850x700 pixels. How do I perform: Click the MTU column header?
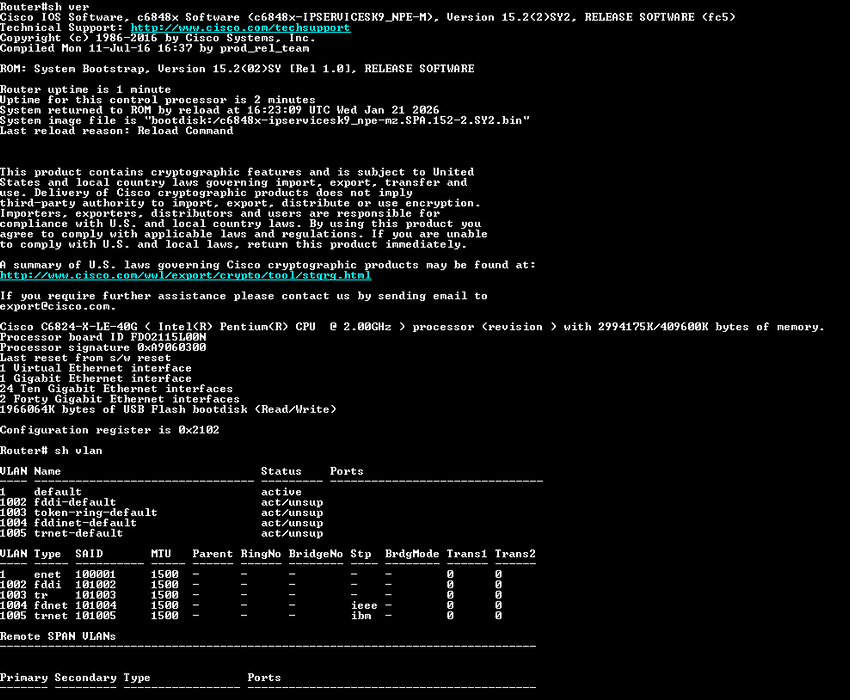coord(161,553)
